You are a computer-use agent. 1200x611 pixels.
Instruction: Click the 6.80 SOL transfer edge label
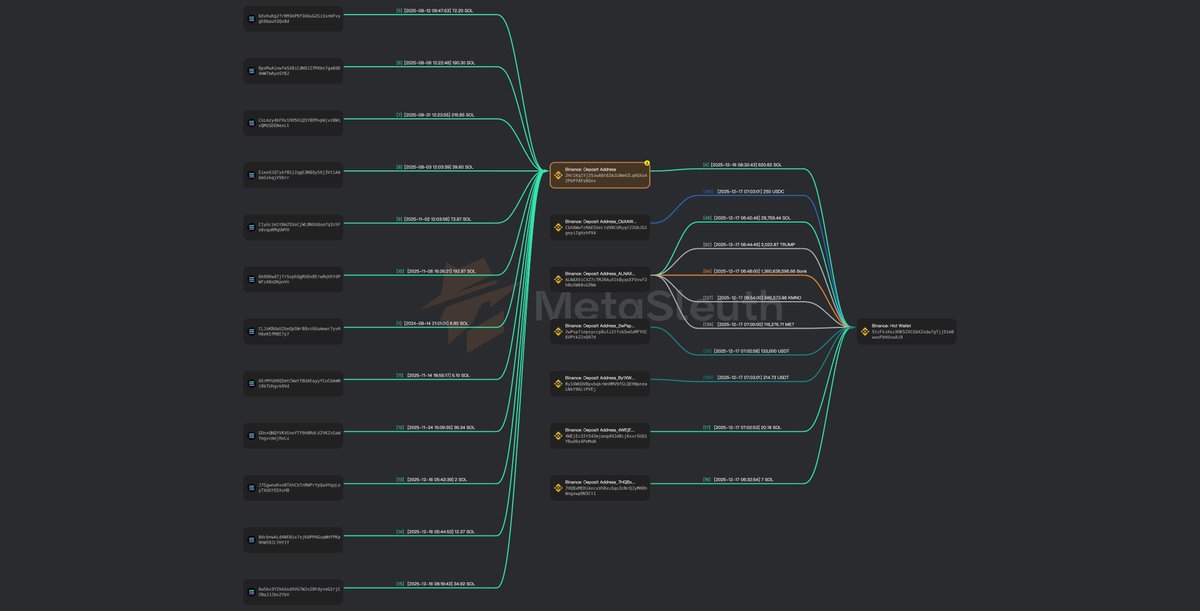pyautogui.click(x=432, y=323)
